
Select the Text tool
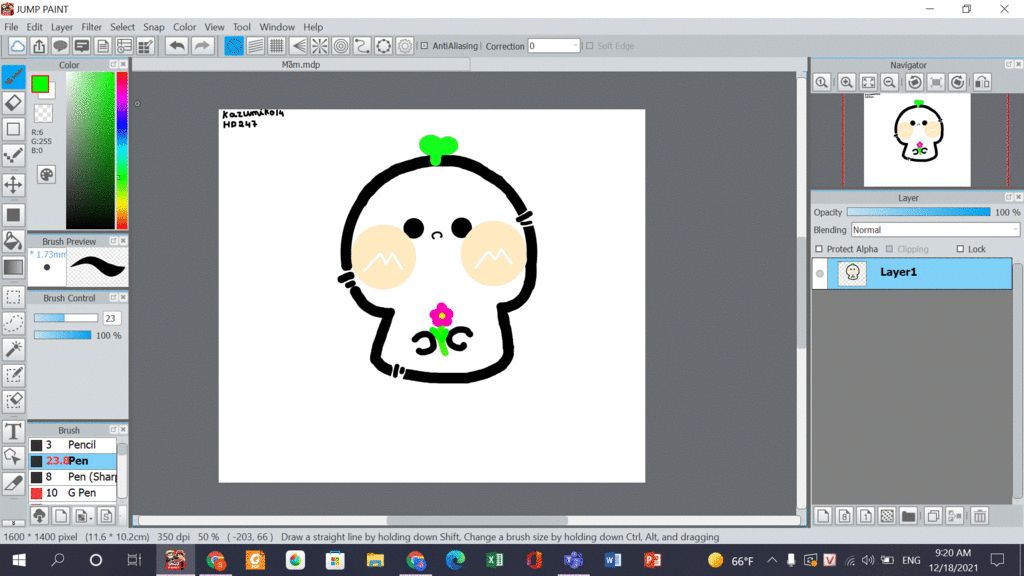tap(13, 432)
